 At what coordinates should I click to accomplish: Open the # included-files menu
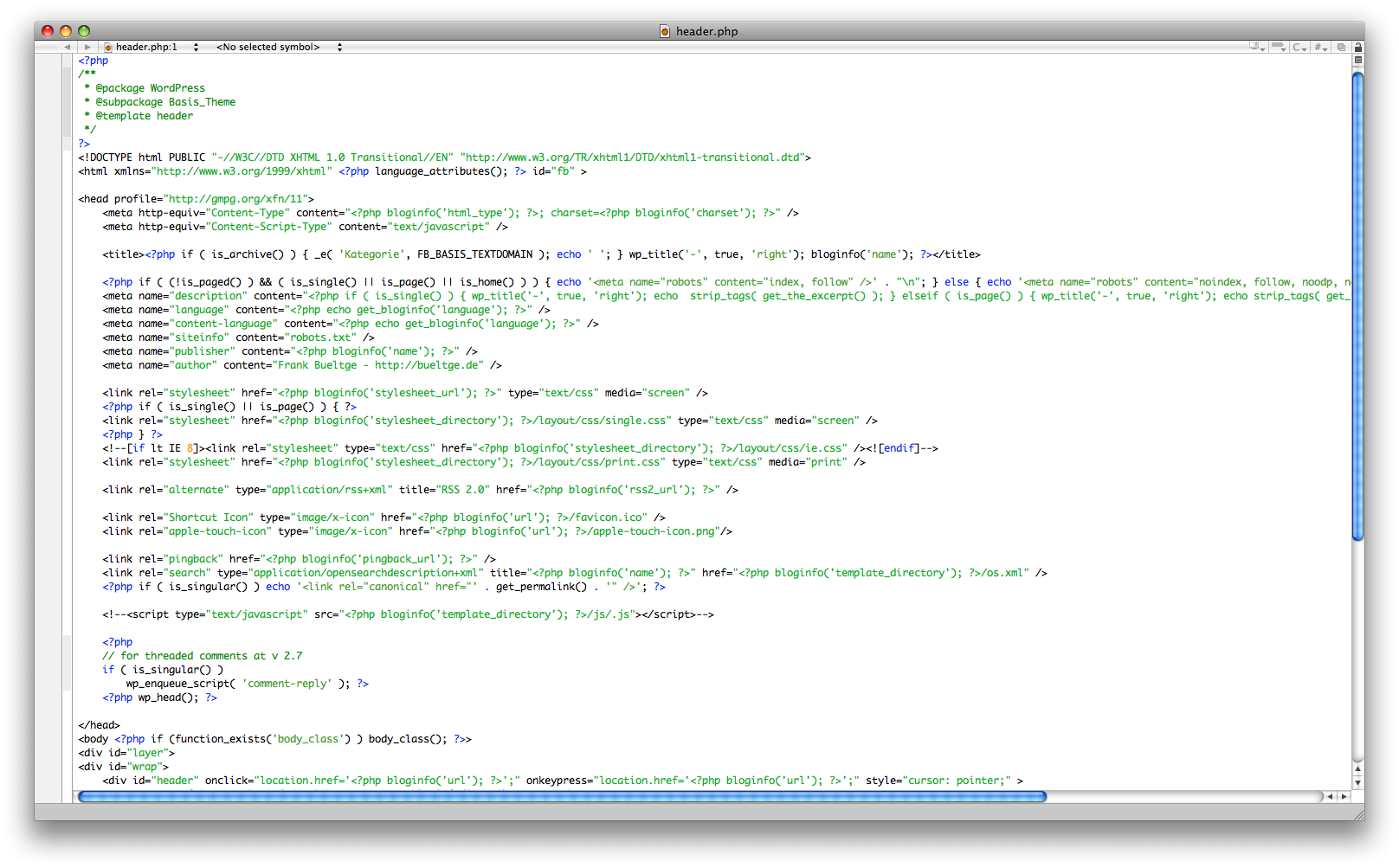tap(1321, 47)
